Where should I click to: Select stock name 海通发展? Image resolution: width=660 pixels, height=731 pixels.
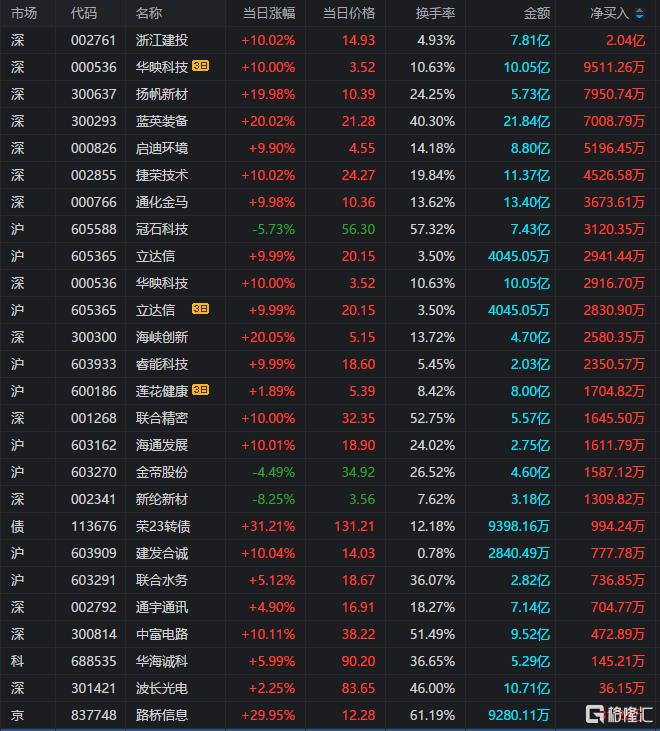point(162,446)
